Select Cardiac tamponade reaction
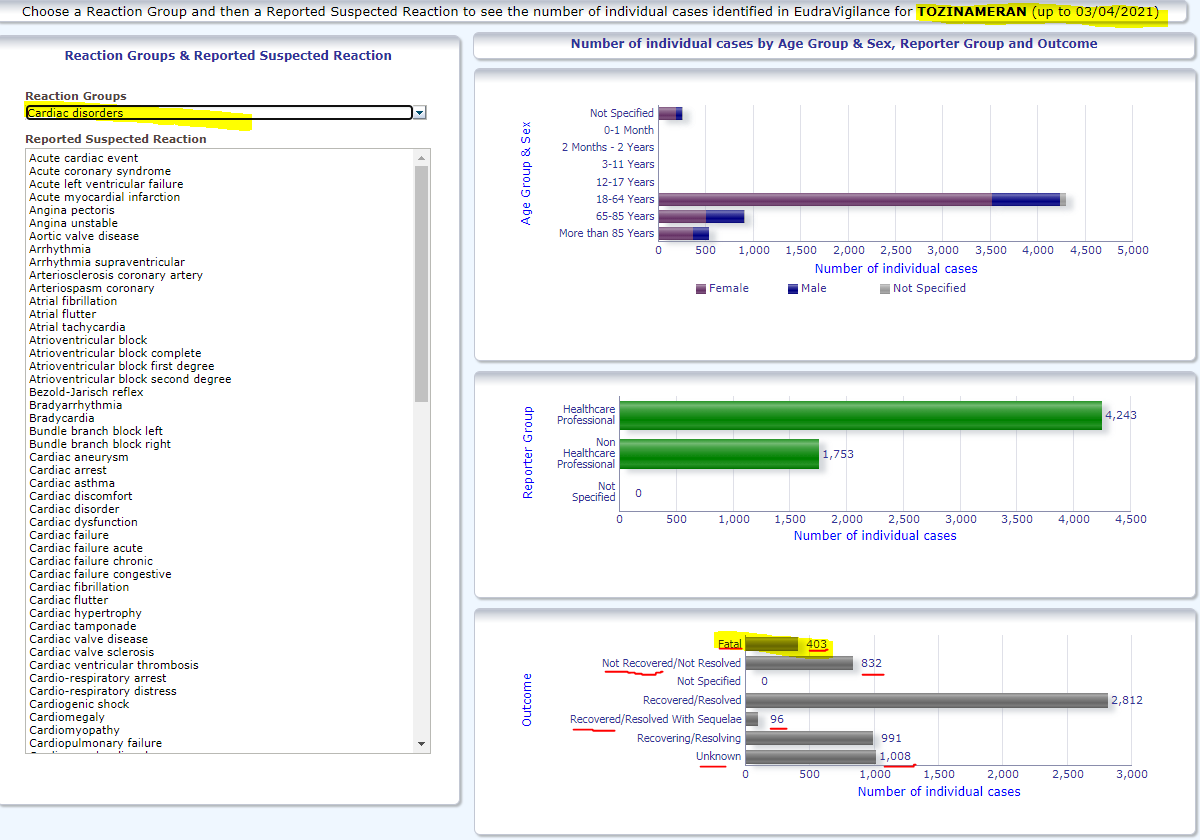 point(83,626)
